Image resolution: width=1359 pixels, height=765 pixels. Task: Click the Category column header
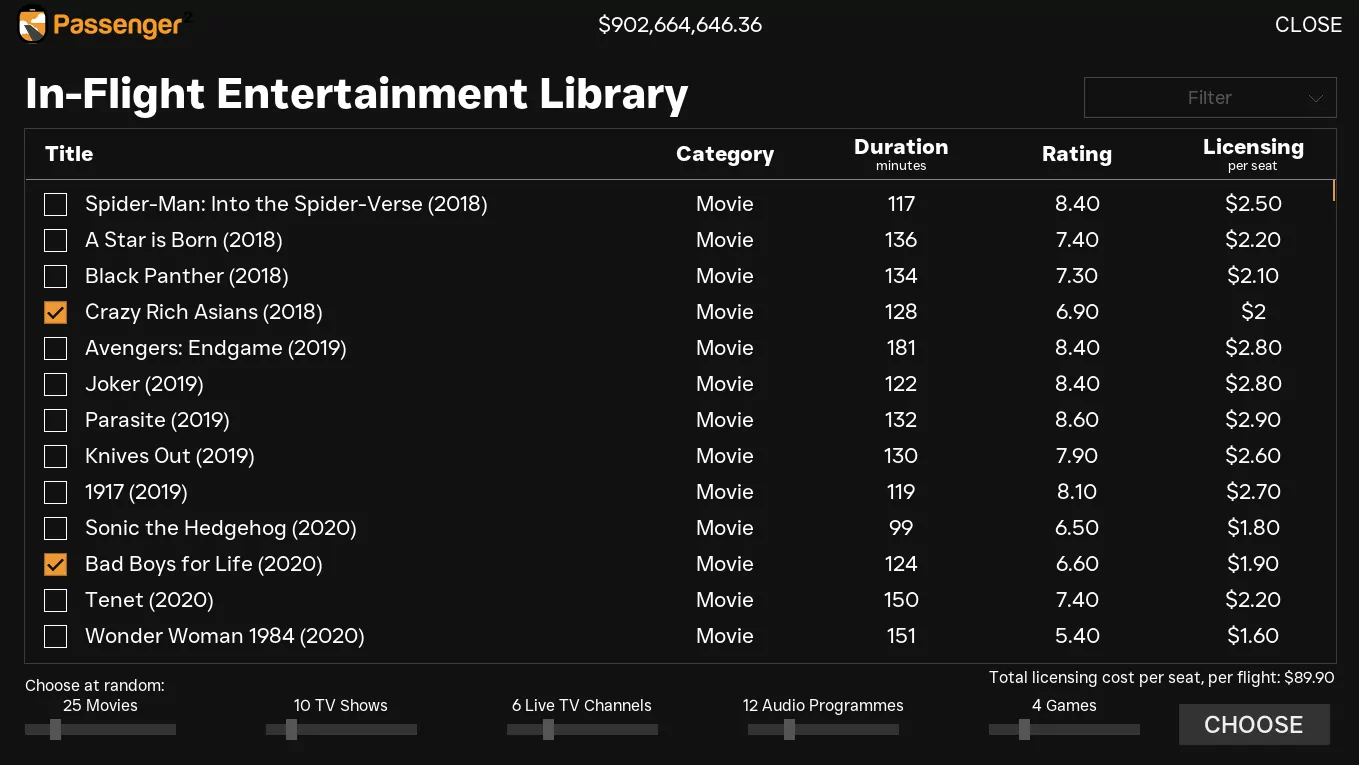click(724, 154)
